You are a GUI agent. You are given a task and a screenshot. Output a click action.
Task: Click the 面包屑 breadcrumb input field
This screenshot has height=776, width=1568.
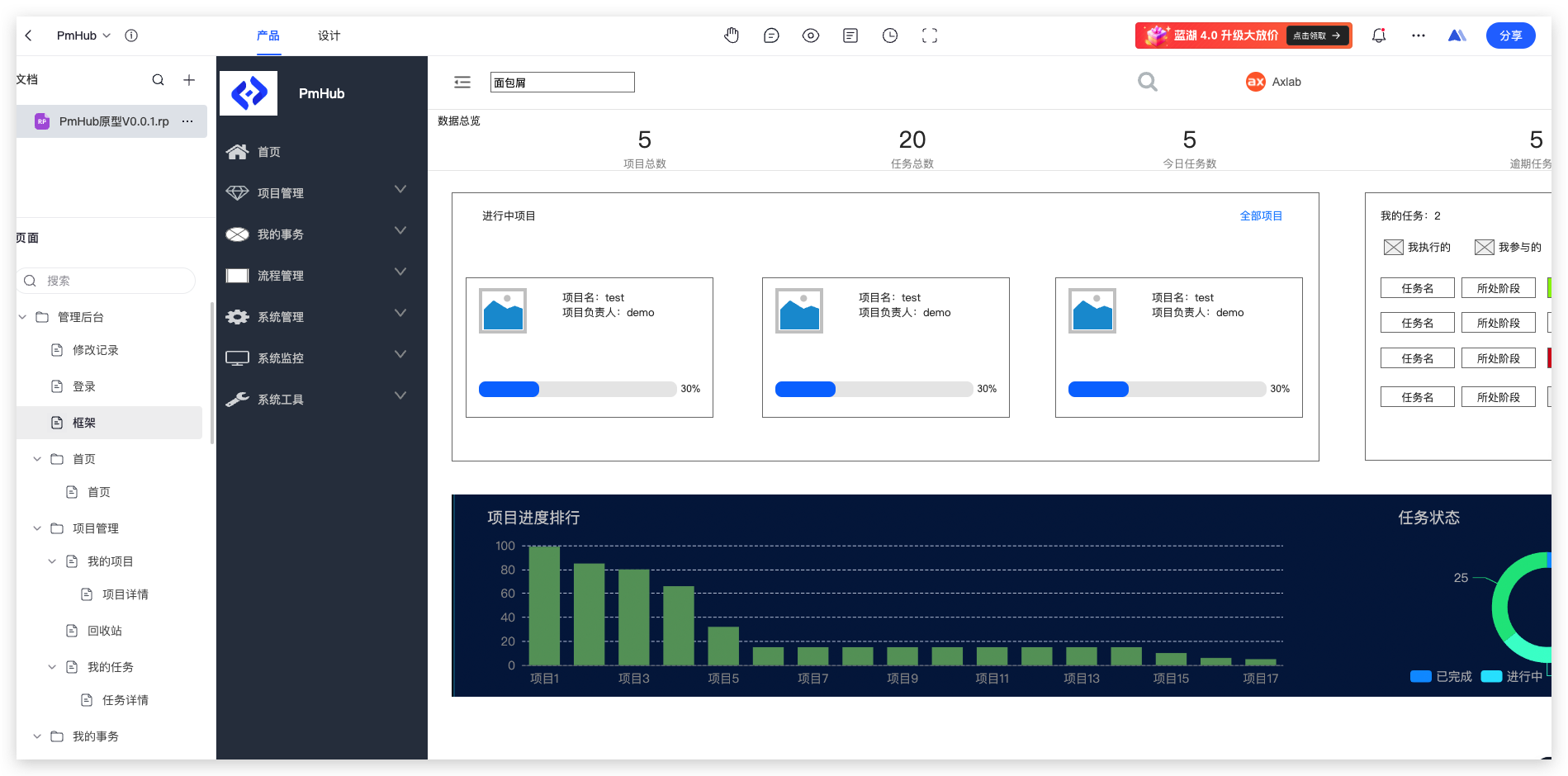(562, 82)
